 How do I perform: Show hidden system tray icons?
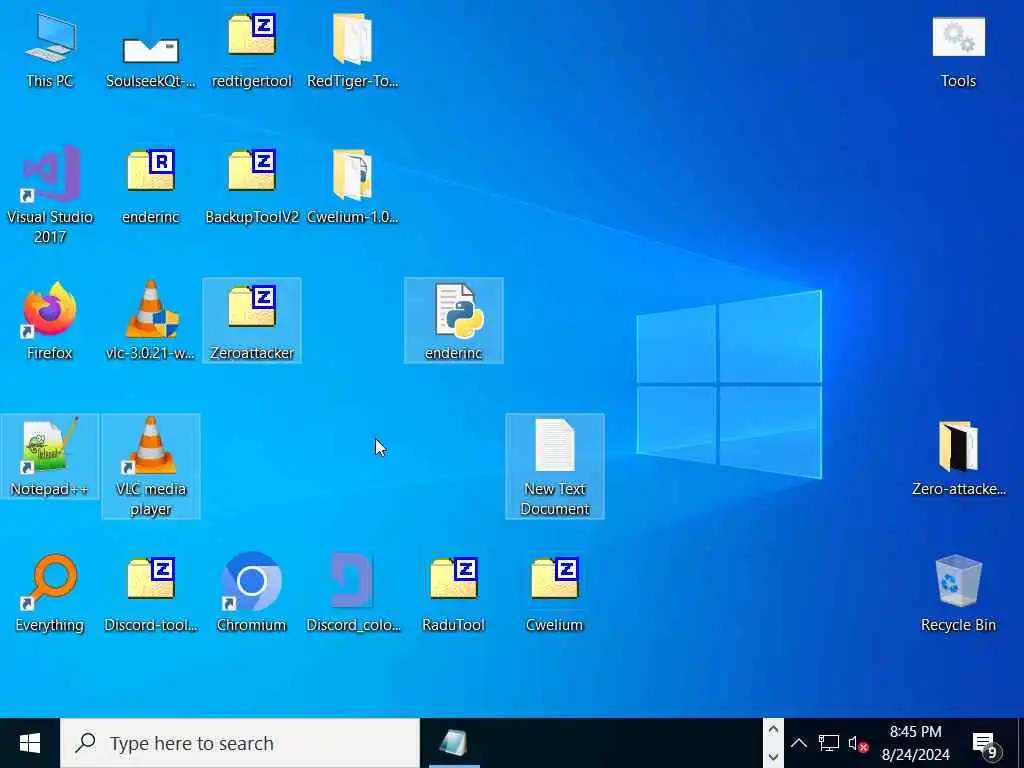coord(798,743)
